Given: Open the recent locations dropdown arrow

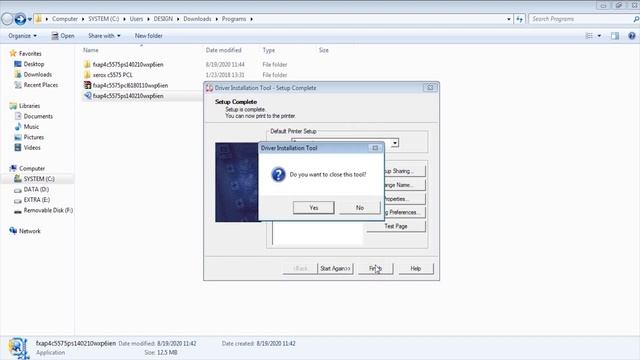Looking at the screenshot, I should (30, 19).
